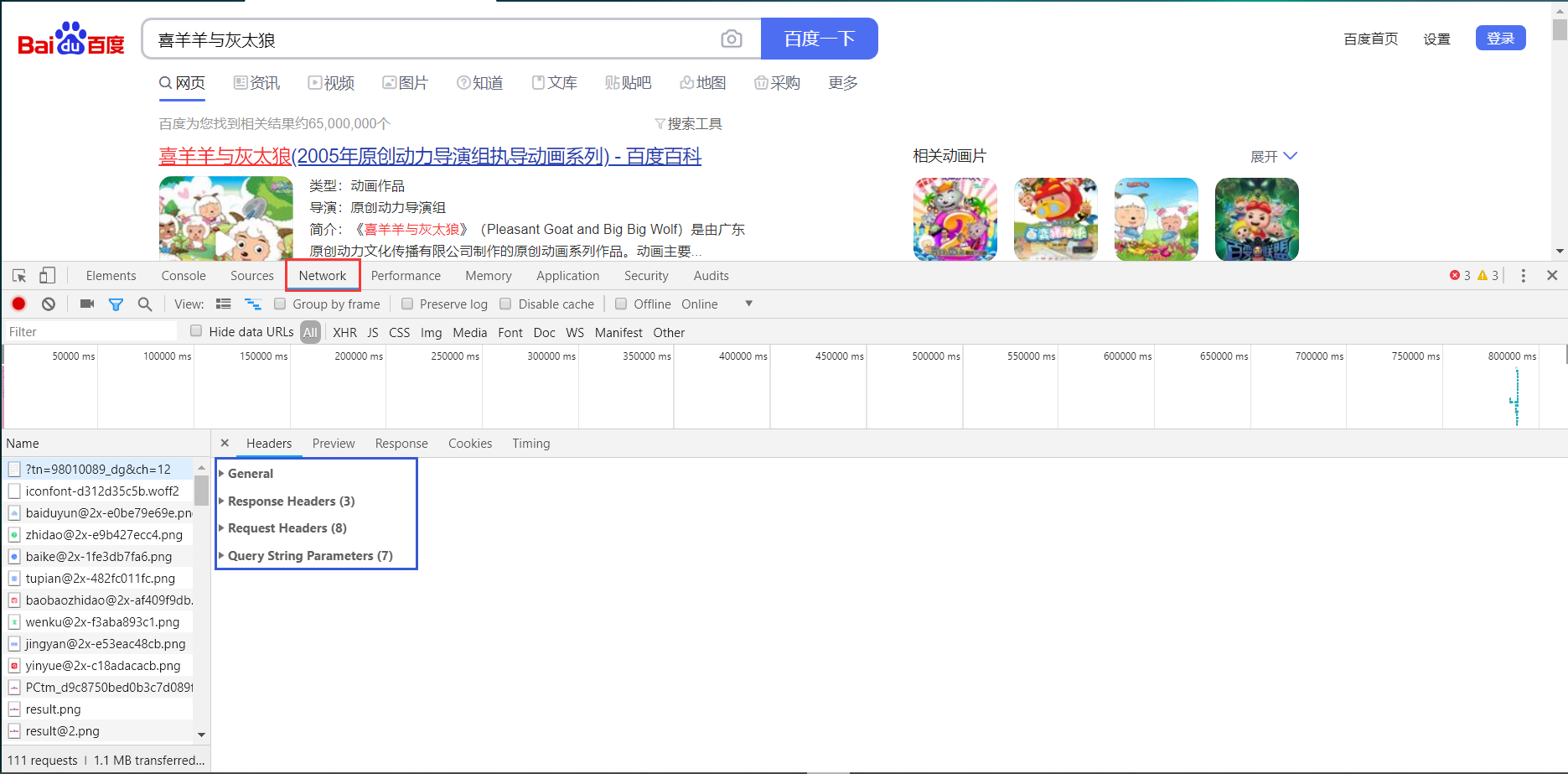Expand Query String Parameters (7) section
The image size is (1568, 774).
point(306,555)
